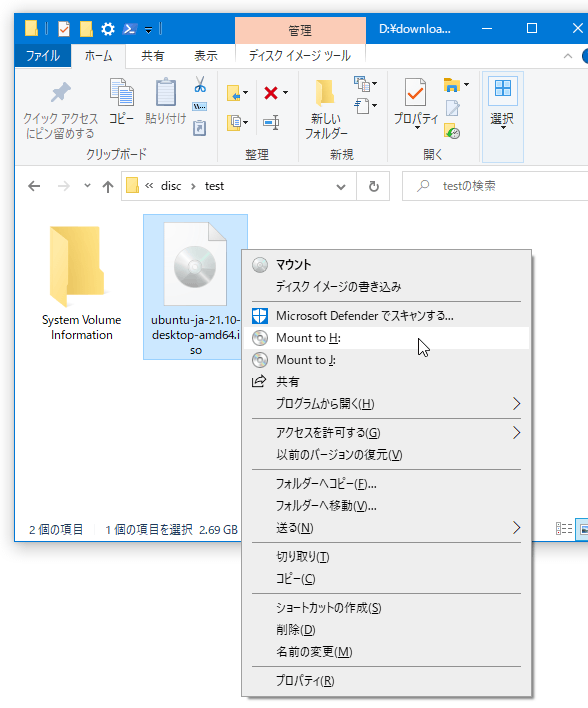This screenshot has width=588, height=708.
Task: Go back with the left arrow
Action: (34, 186)
